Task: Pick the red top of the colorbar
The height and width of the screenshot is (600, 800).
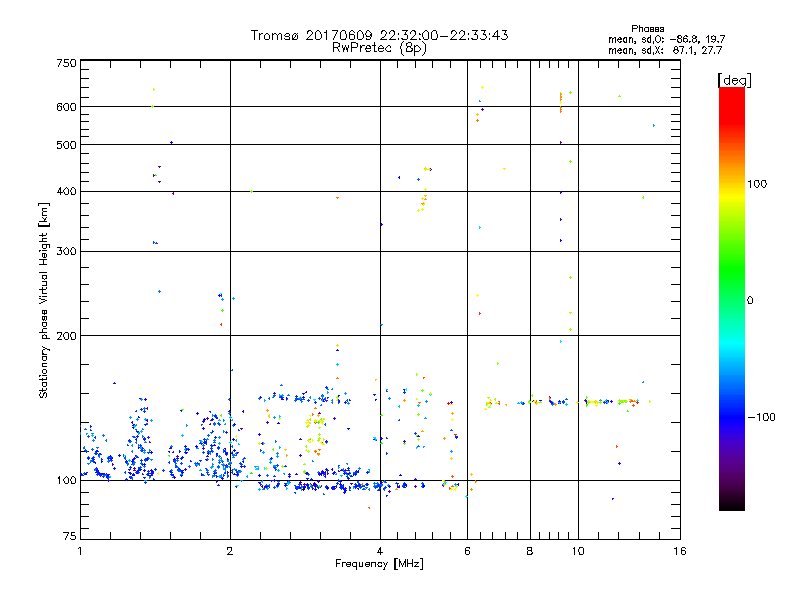Action: click(x=731, y=95)
